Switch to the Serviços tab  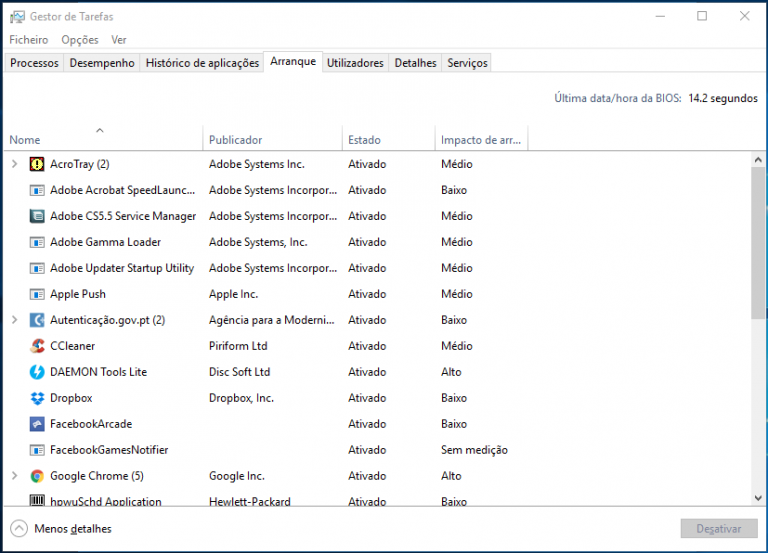click(467, 63)
